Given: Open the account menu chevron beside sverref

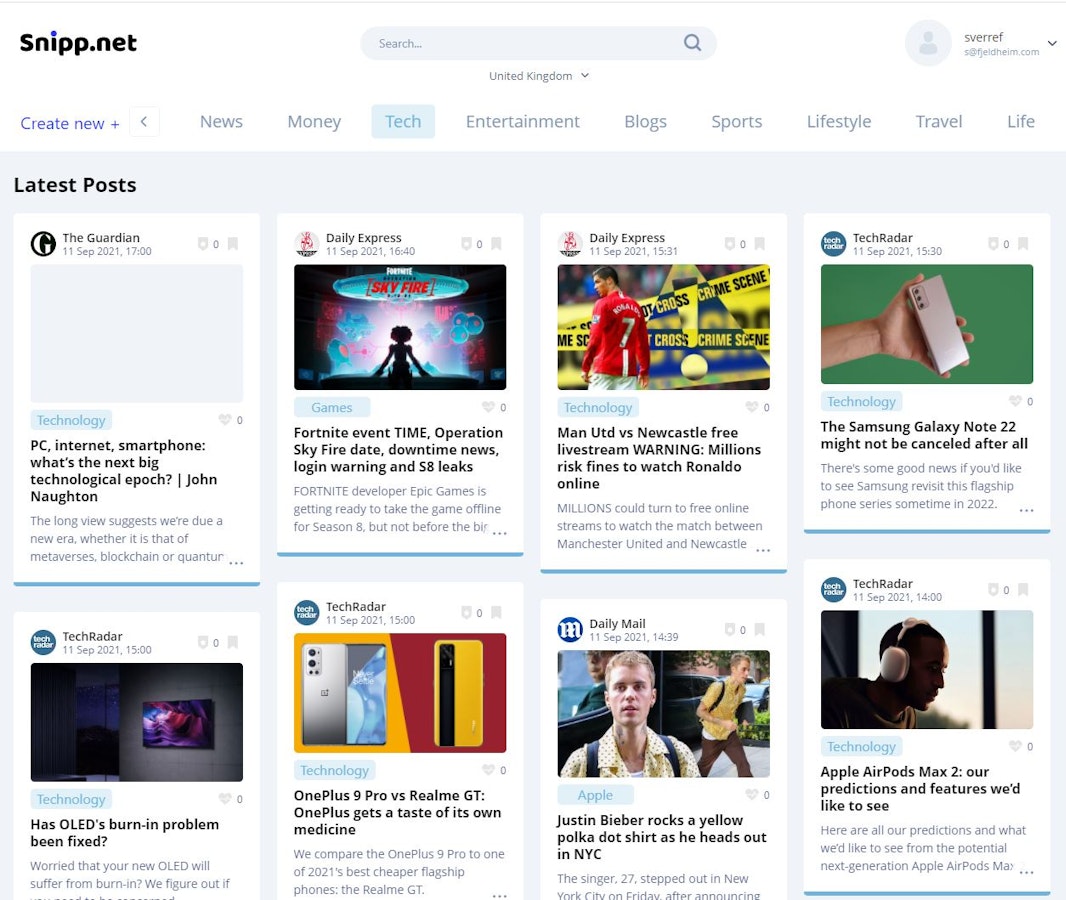Looking at the screenshot, I should coord(1052,43).
